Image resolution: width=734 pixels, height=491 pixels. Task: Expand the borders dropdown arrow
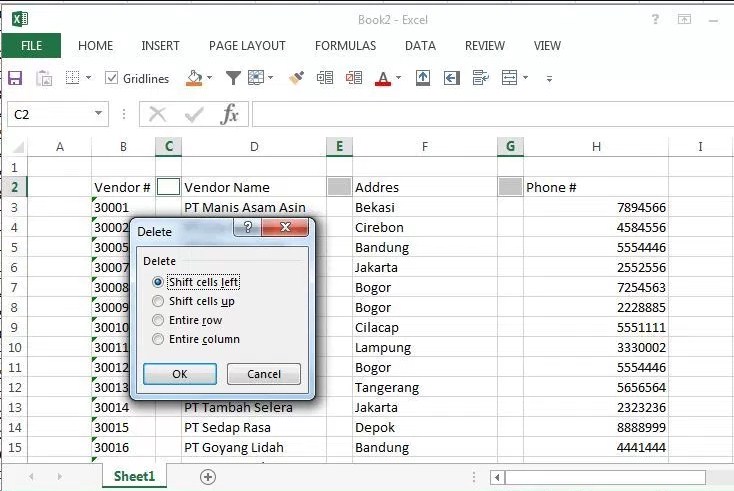(x=88, y=78)
